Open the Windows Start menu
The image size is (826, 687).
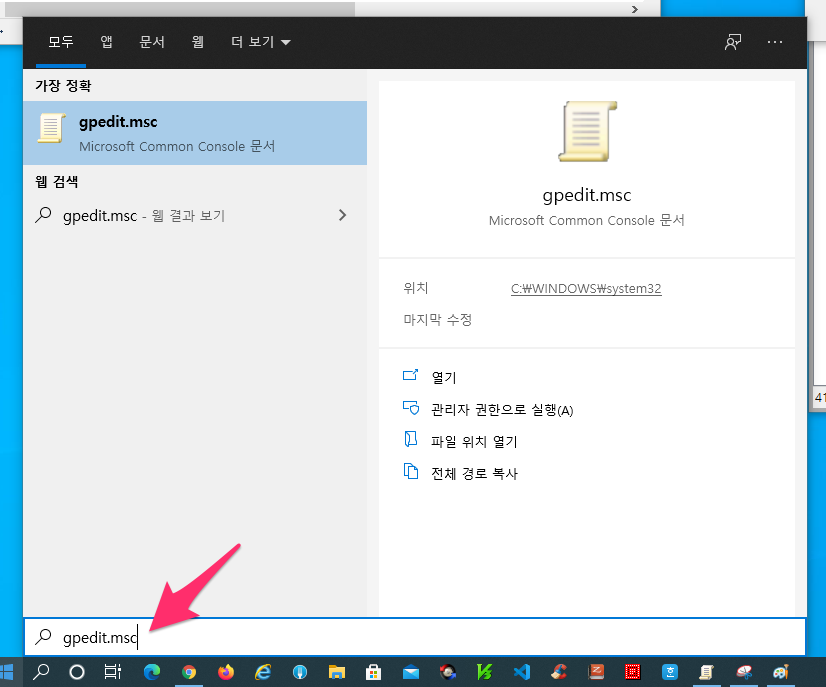pos(6,672)
